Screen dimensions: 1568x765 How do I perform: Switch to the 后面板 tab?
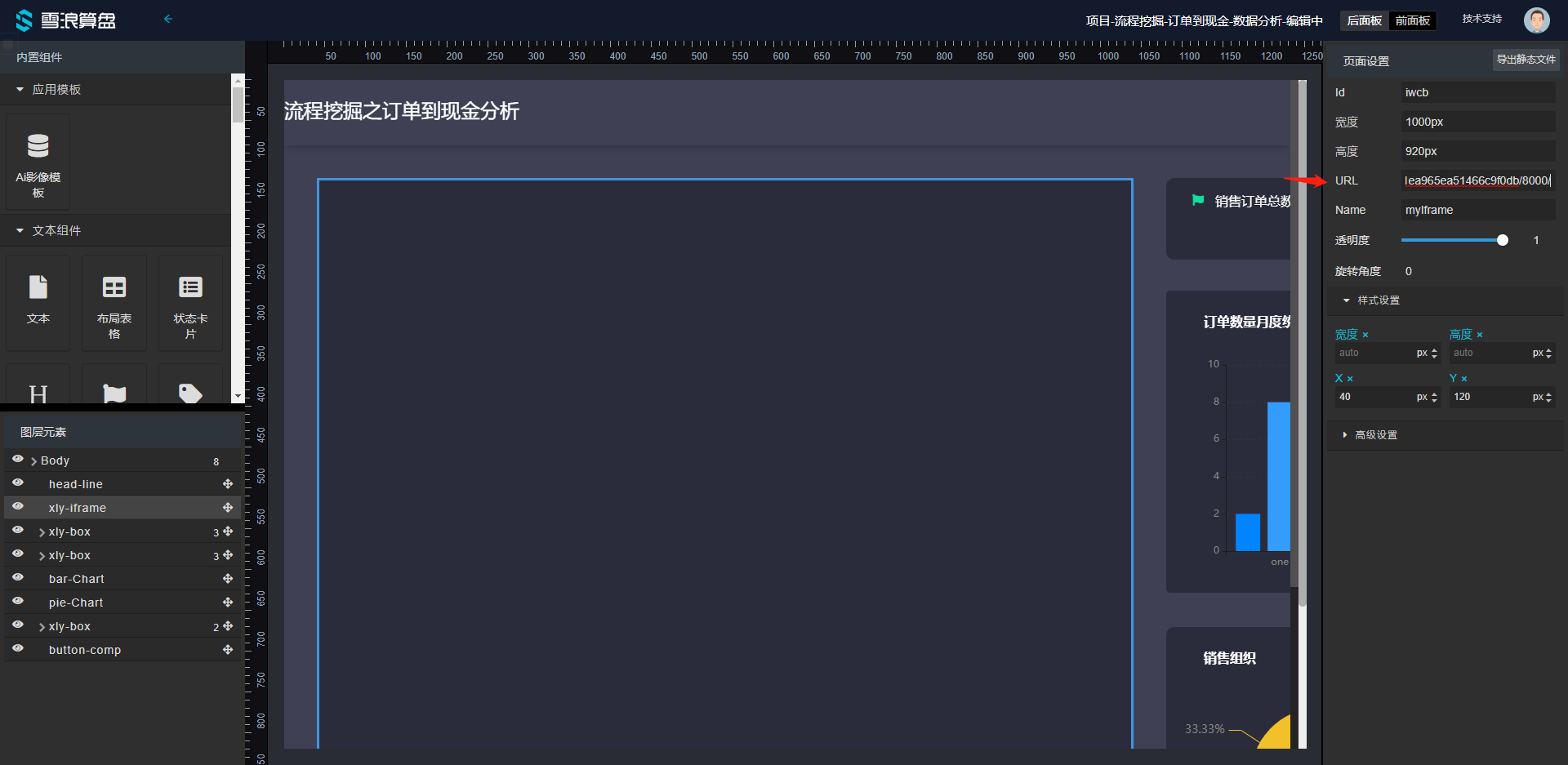coord(1364,20)
